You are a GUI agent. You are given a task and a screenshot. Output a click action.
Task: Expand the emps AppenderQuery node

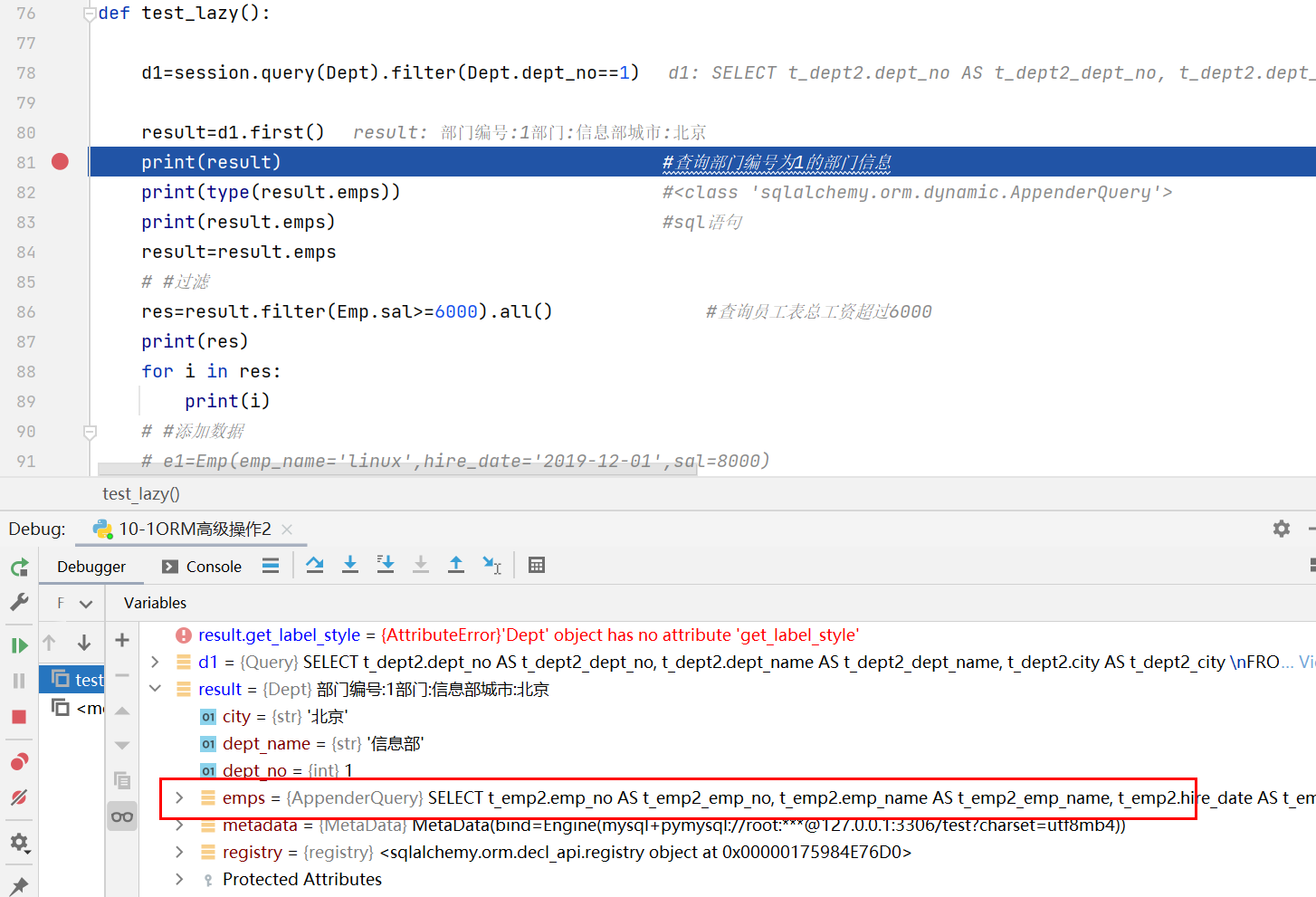[x=179, y=797]
